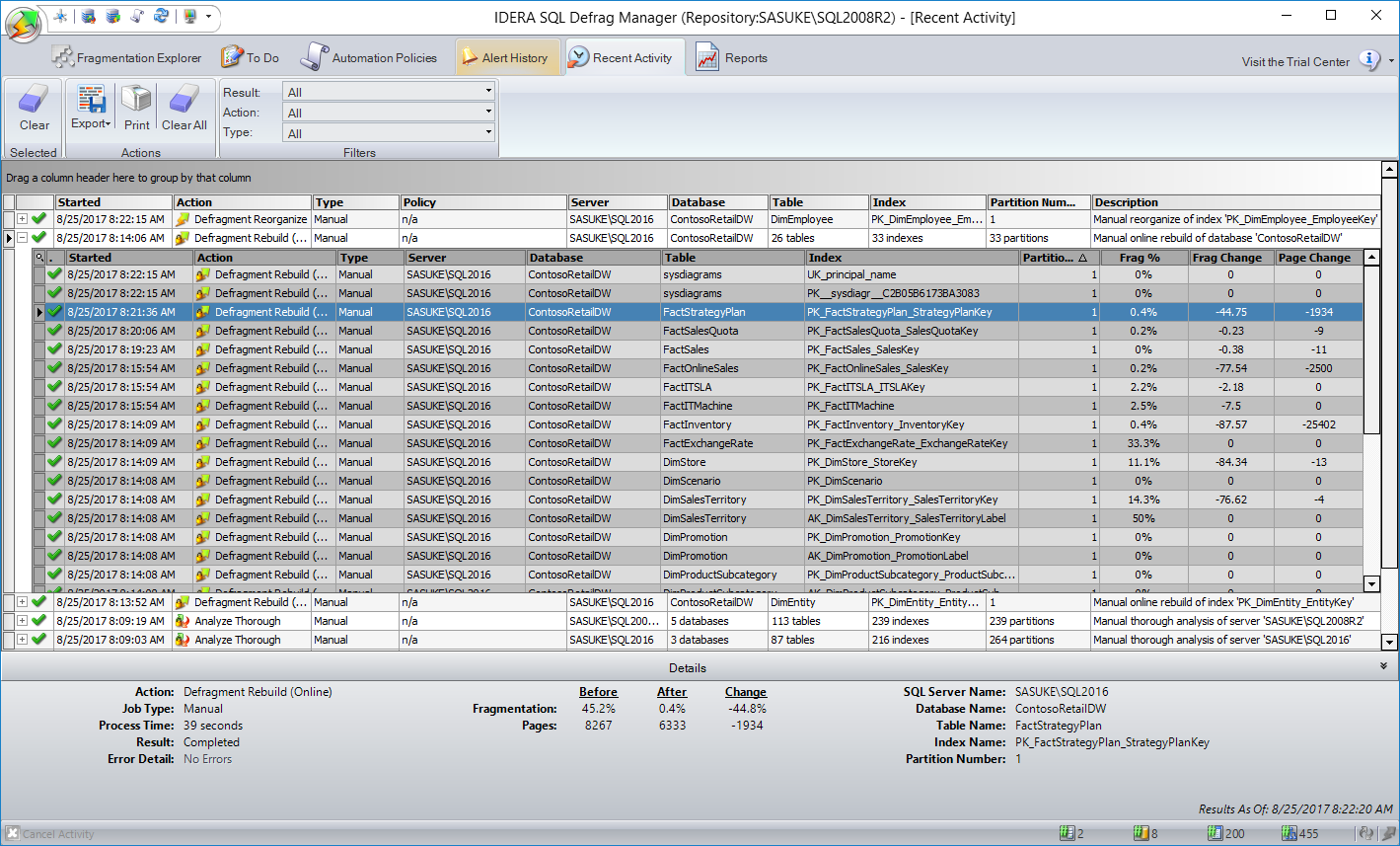Collapse the Details panel chevron

pyautogui.click(x=1383, y=667)
